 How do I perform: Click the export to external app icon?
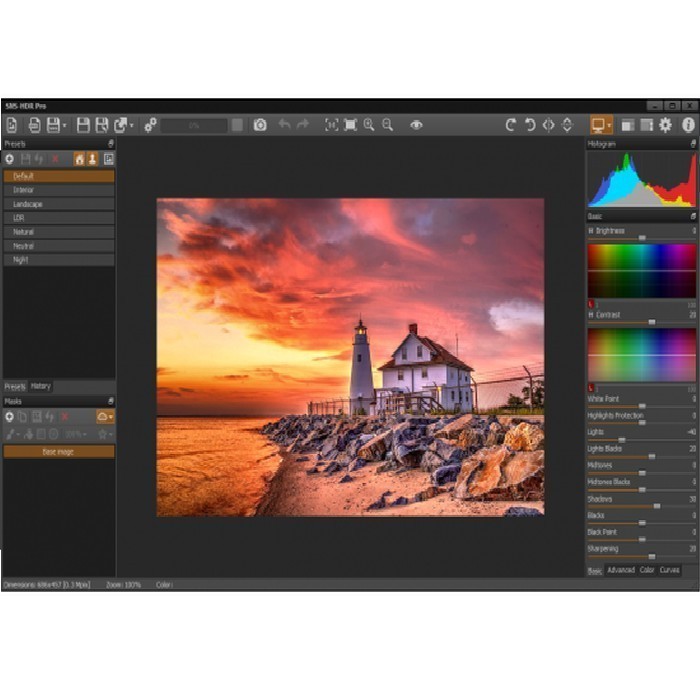(121, 125)
